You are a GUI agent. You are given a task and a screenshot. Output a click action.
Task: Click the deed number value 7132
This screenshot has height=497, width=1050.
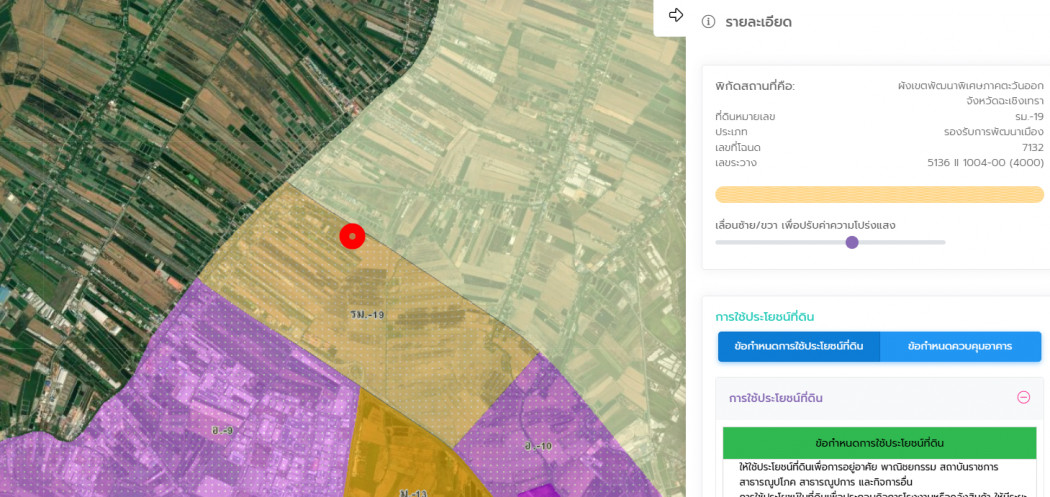point(1031,147)
